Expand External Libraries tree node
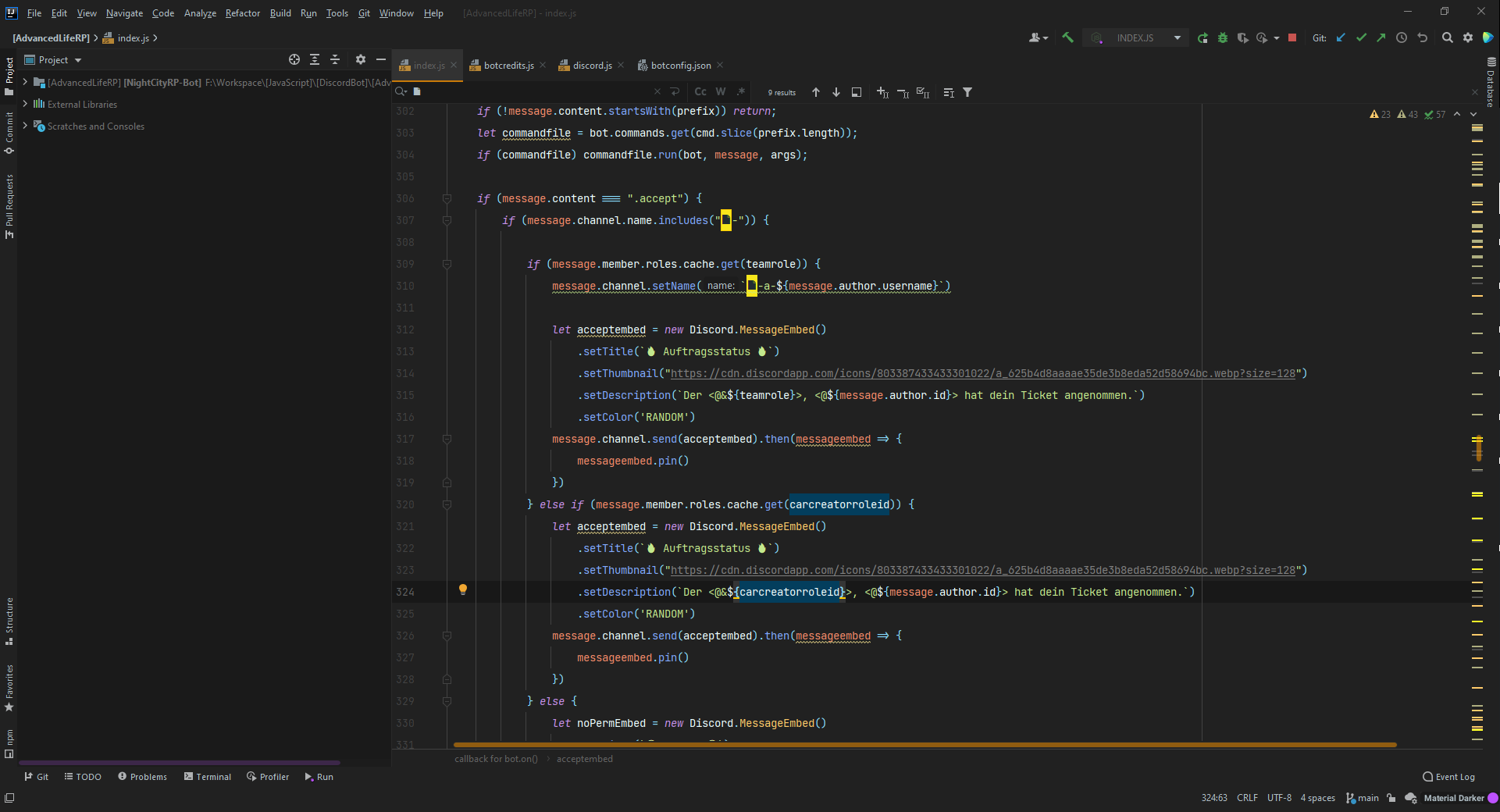Screen dimensions: 1500x812 (x=25, y=104)
